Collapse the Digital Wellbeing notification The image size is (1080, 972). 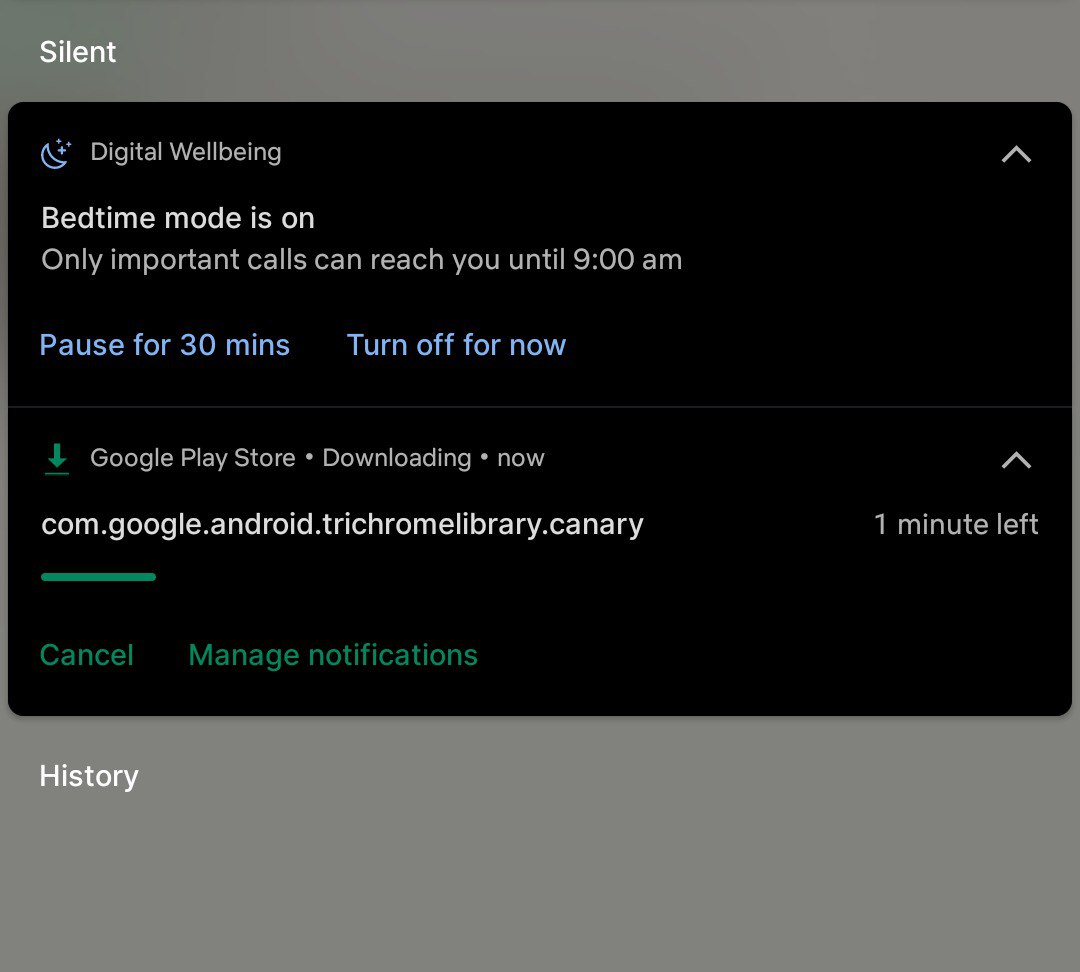[x=1016, y=154]
